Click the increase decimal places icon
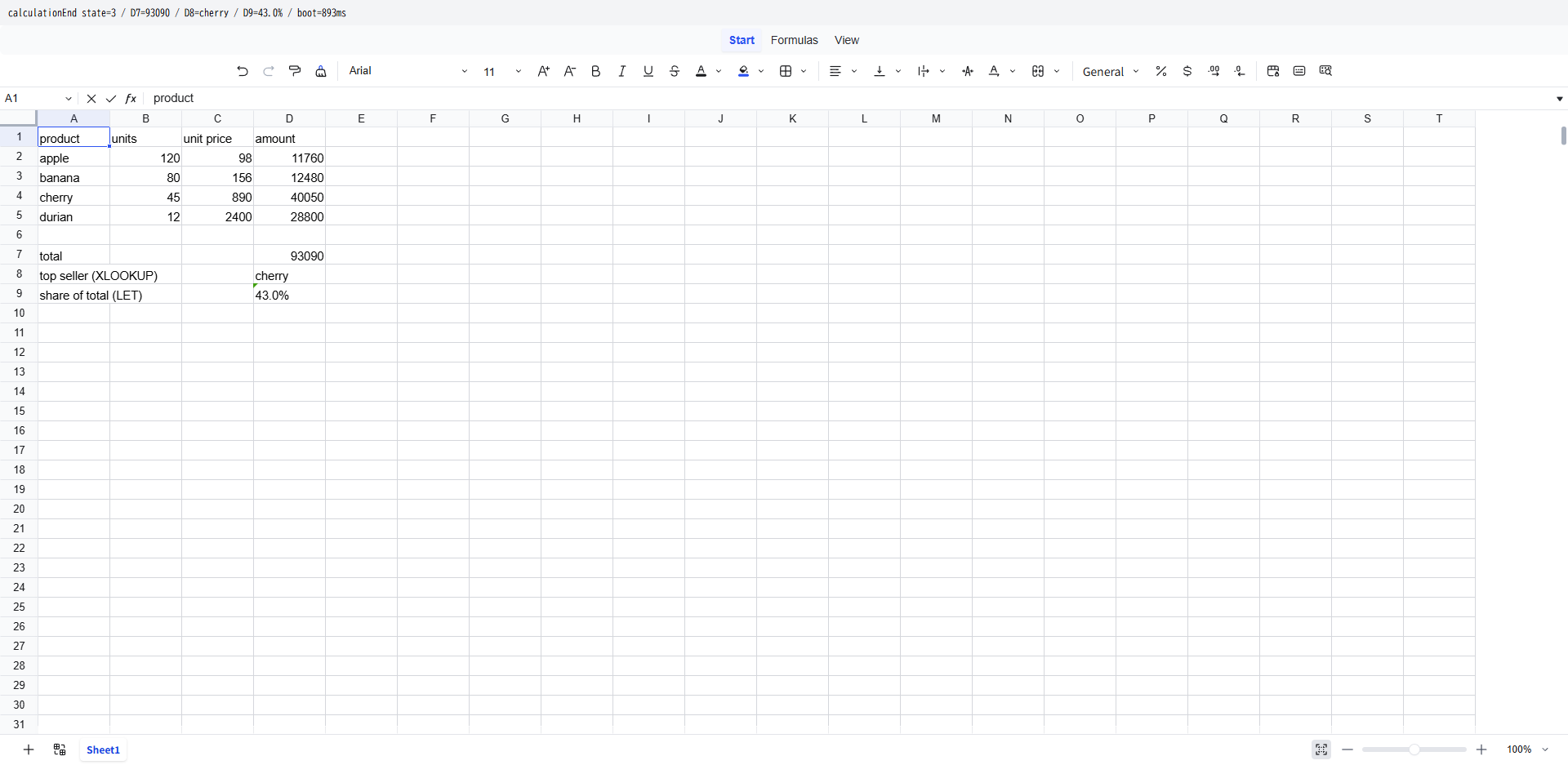Screen dimensions: 1568x765 1214,71
